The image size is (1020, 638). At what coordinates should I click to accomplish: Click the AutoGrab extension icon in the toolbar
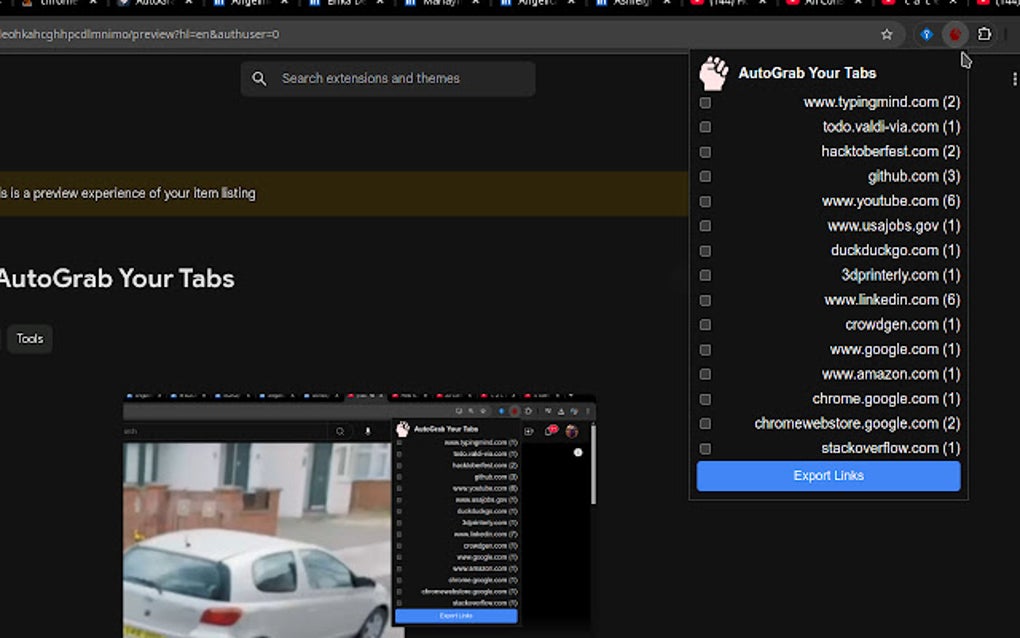[x=955, y=34]
